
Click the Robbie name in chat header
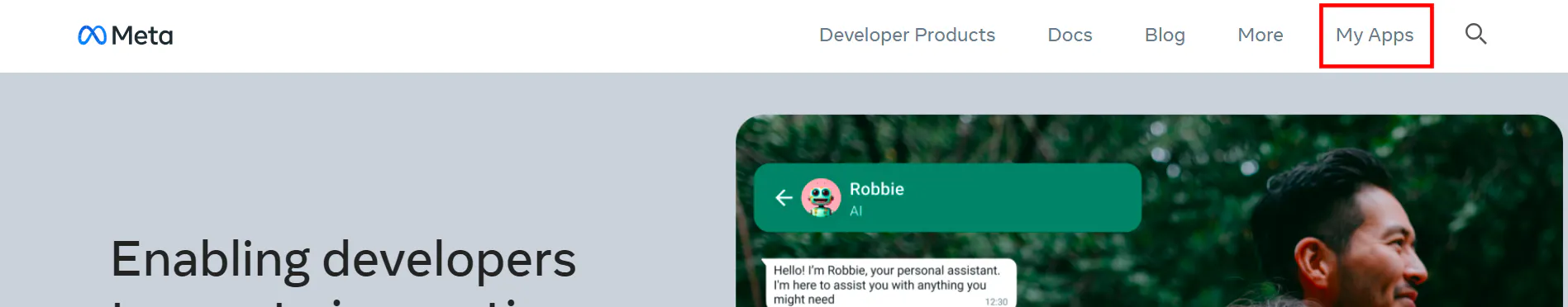pyautogui.click(x=876, y=189)
